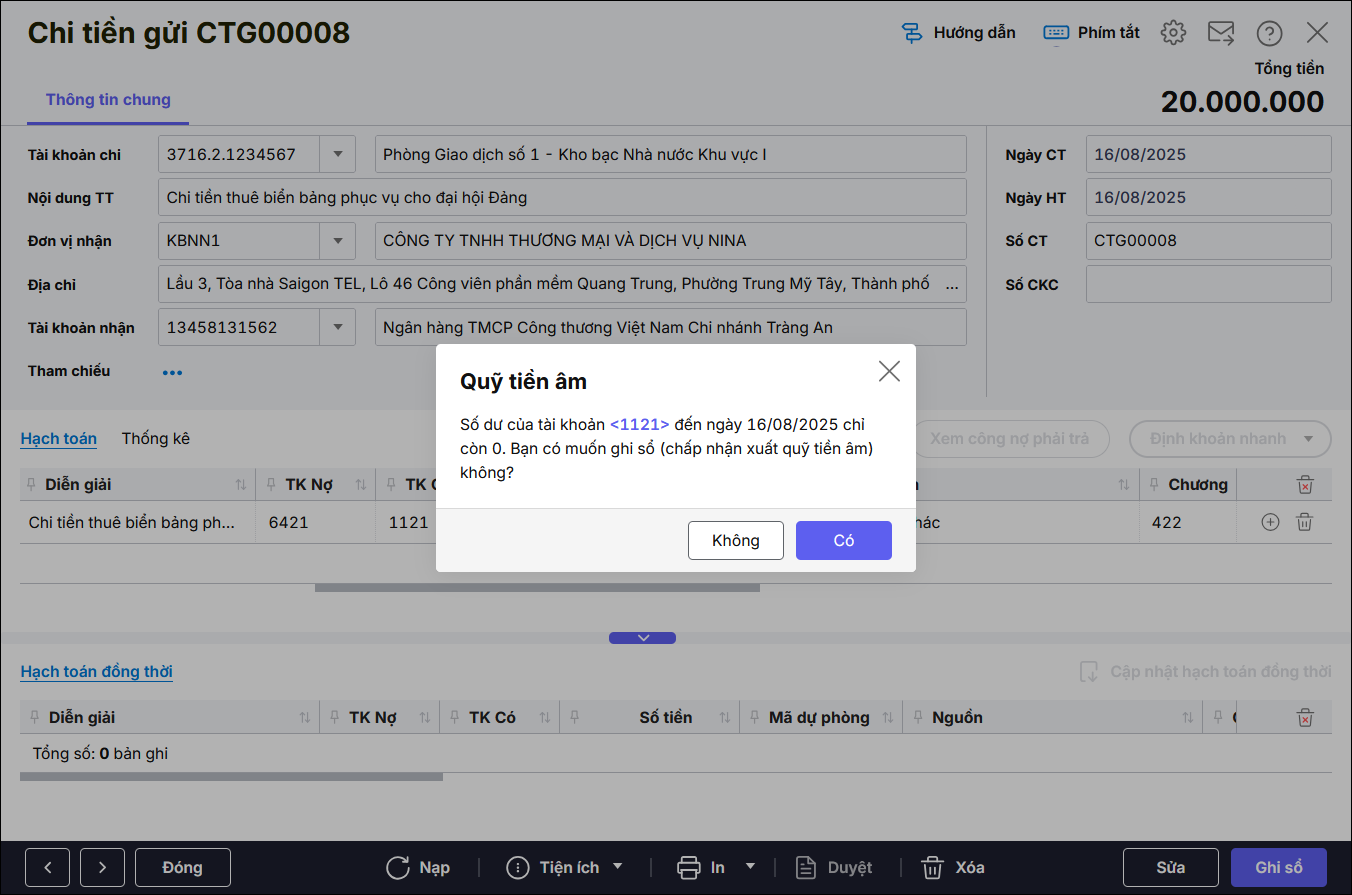Sort by Số tiền column
1352x895 pixels.
point(725,717)
